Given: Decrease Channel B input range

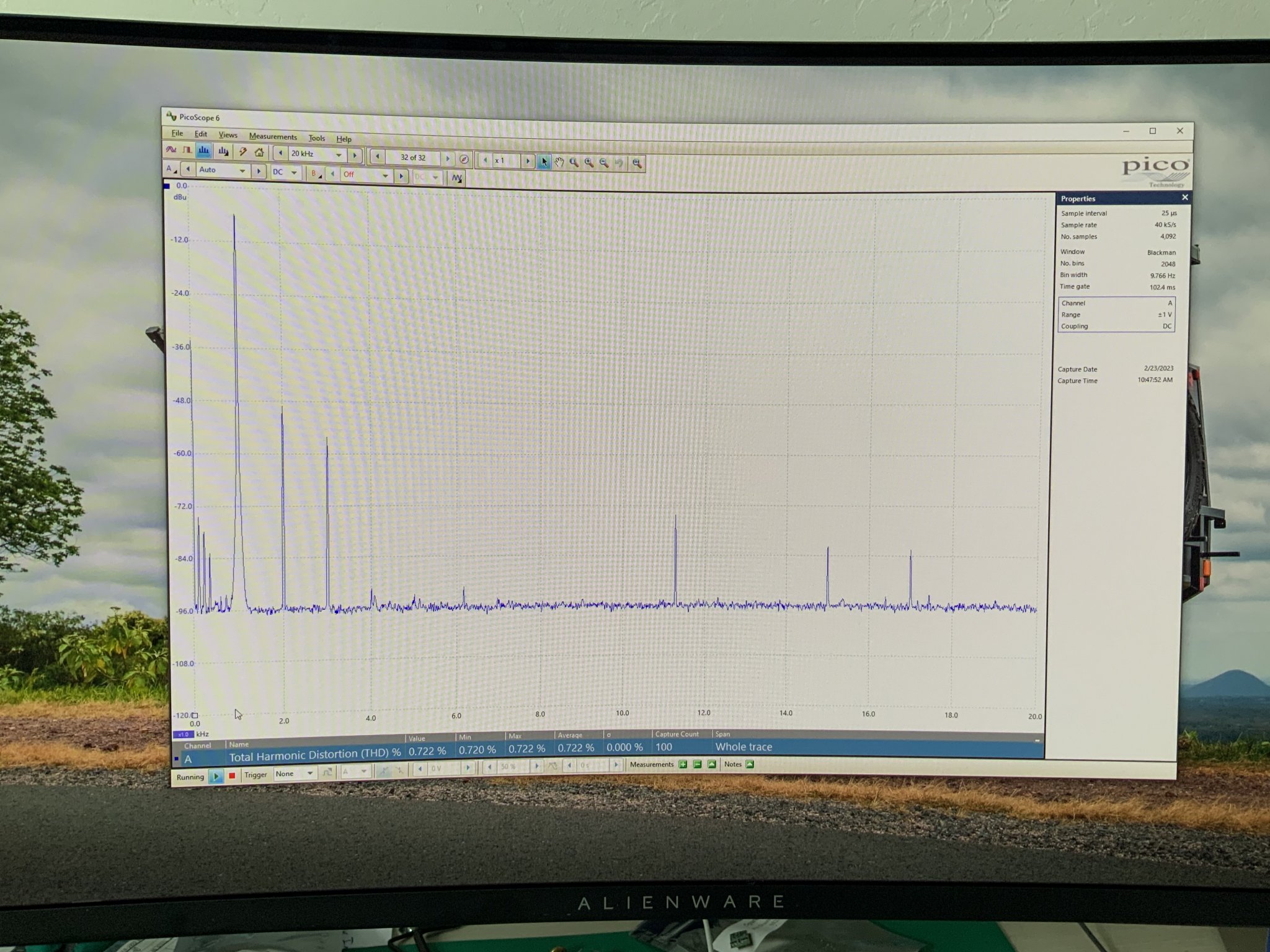Looking at the screenshot, I should click(x=332, y=174).
